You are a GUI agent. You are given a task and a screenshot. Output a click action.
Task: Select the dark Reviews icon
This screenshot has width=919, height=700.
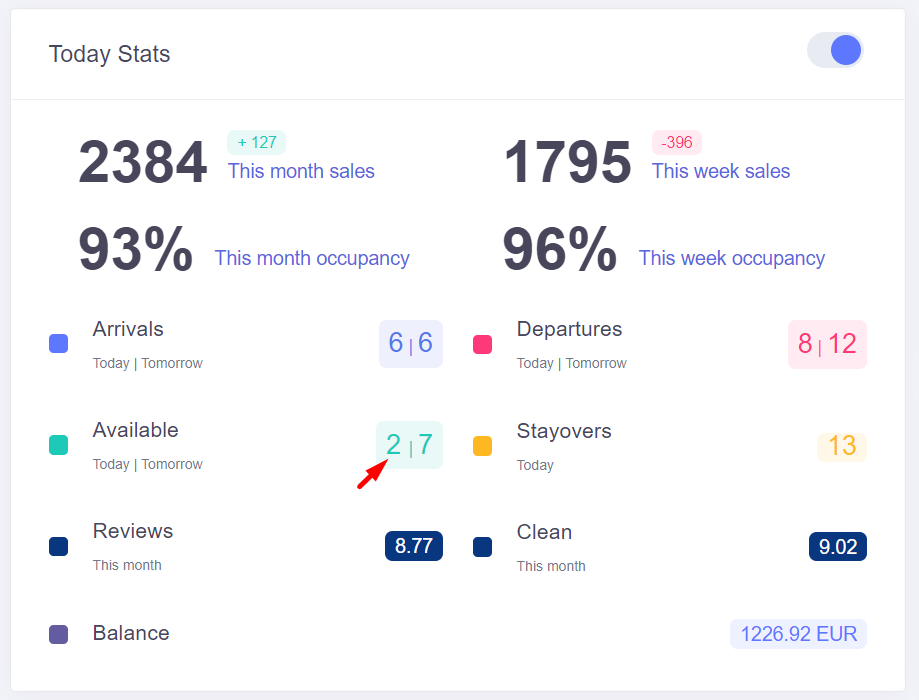coord(58,546)
